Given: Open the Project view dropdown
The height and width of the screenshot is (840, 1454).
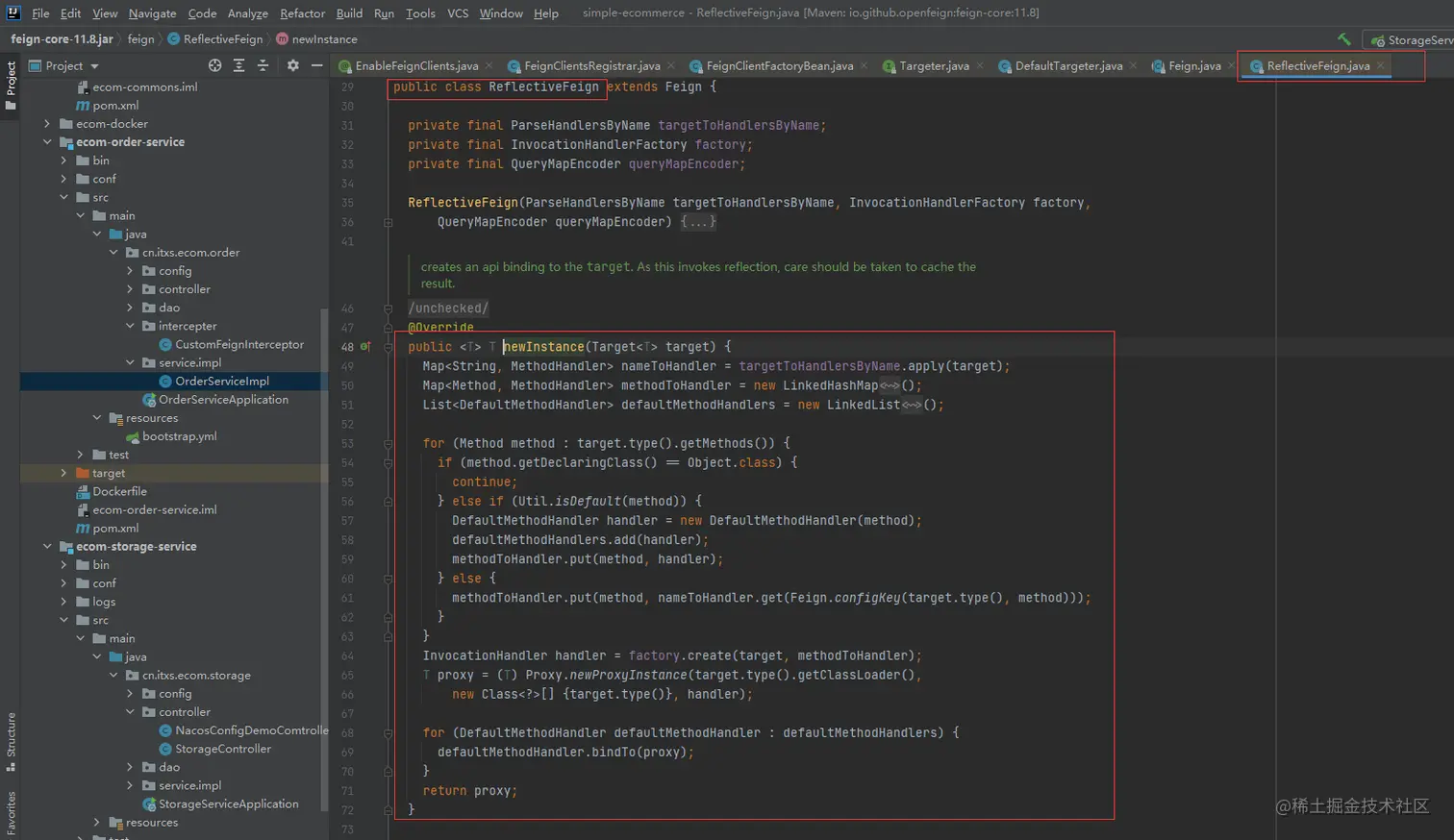Looking at the screenshot, I should click(64, 65).
